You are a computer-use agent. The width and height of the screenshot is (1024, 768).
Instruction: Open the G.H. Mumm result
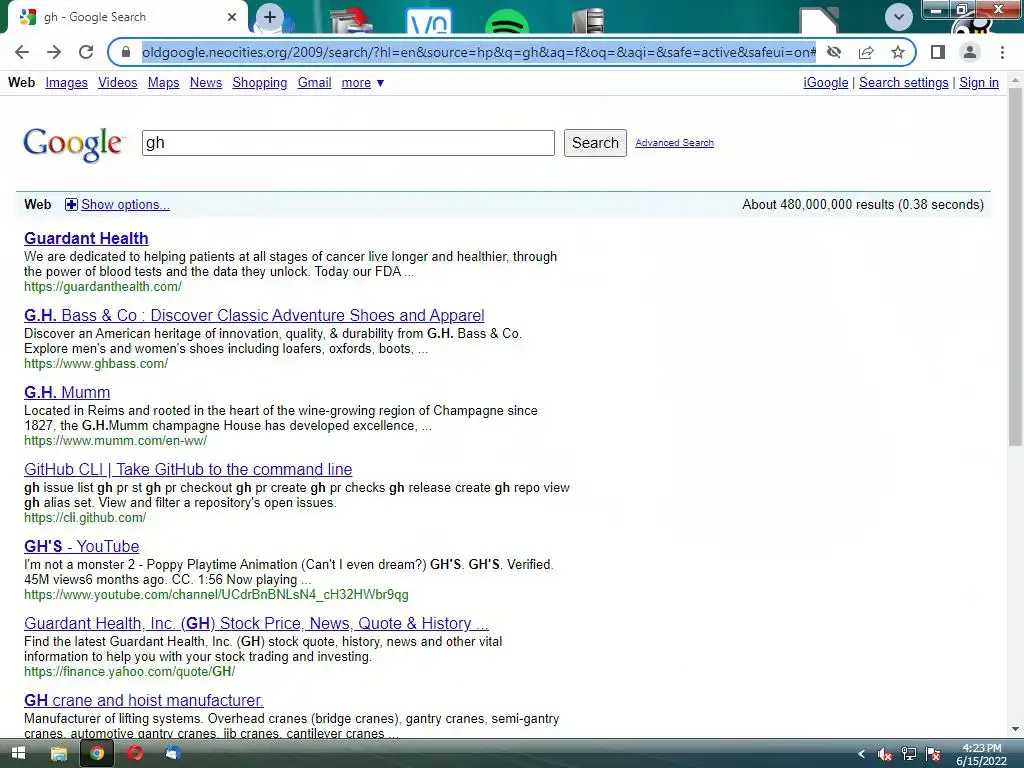(x=67, y=392)
